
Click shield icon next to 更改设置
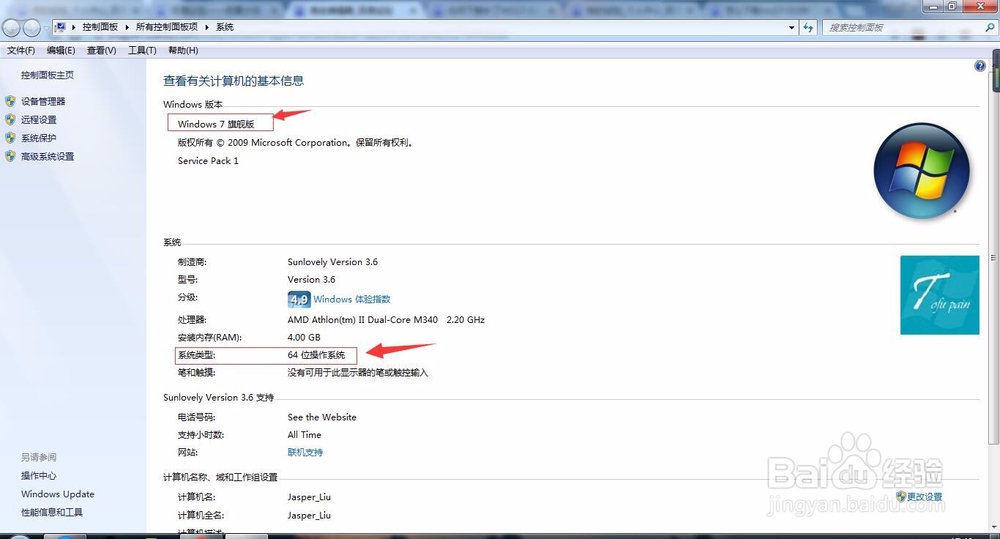[901, 496]
